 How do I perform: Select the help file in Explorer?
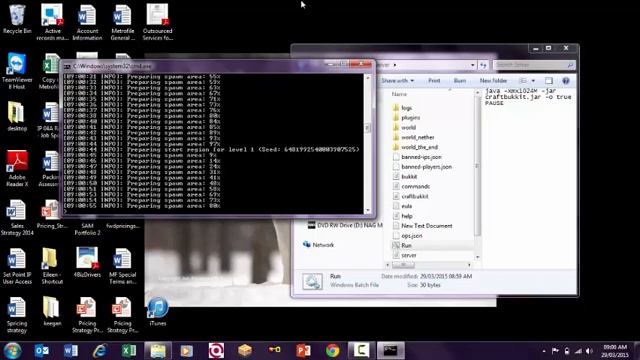pos(402,216)
